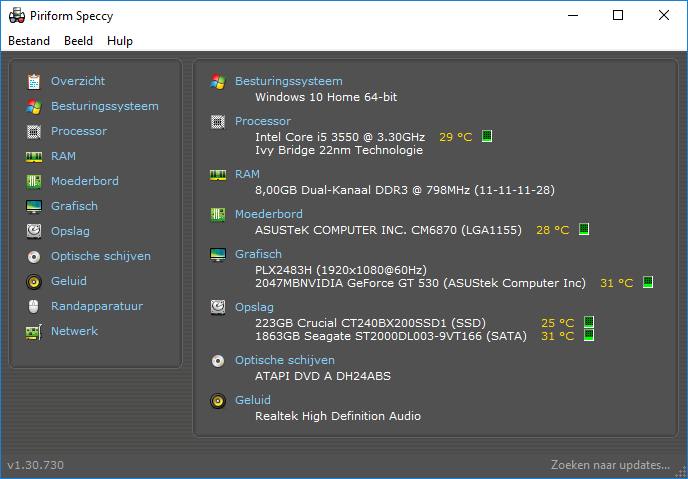This screenshot has height=479, width=688.
Task: Go to Moederbord section in sidebar
Action: (x=85, y=181)
